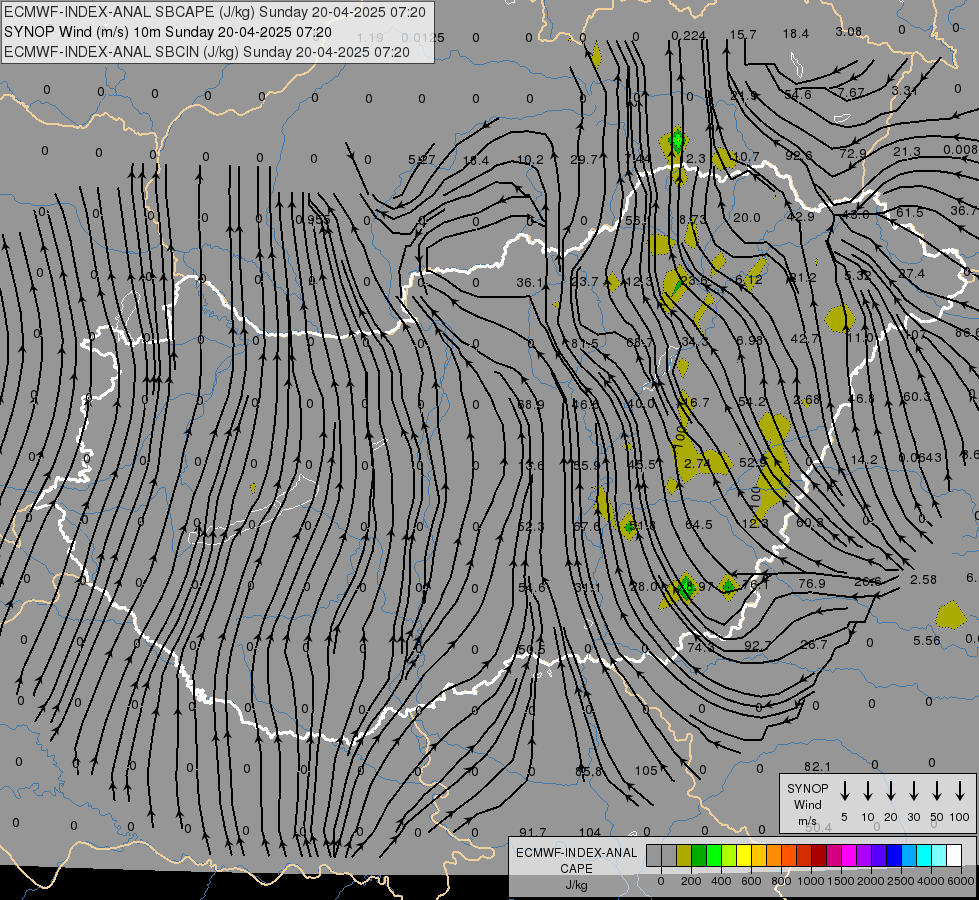Image resolution: width=979 pixels, height=900 pixels.
Task: Pick the pure blue CAPE legend swatch
Action: pyautogui.click(x=893, y=856)
